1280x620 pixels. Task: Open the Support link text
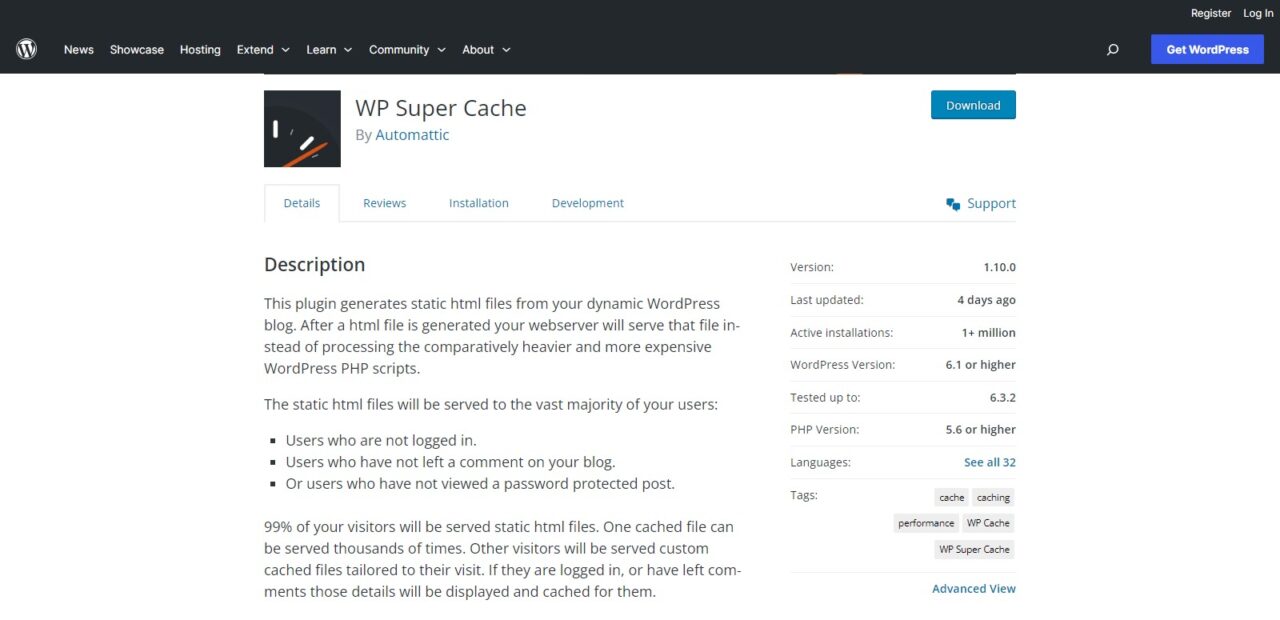[x=991, y=203]
